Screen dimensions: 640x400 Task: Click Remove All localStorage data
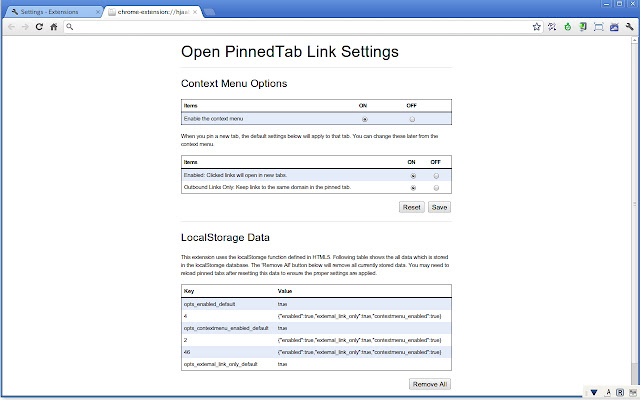coord(430,384)
